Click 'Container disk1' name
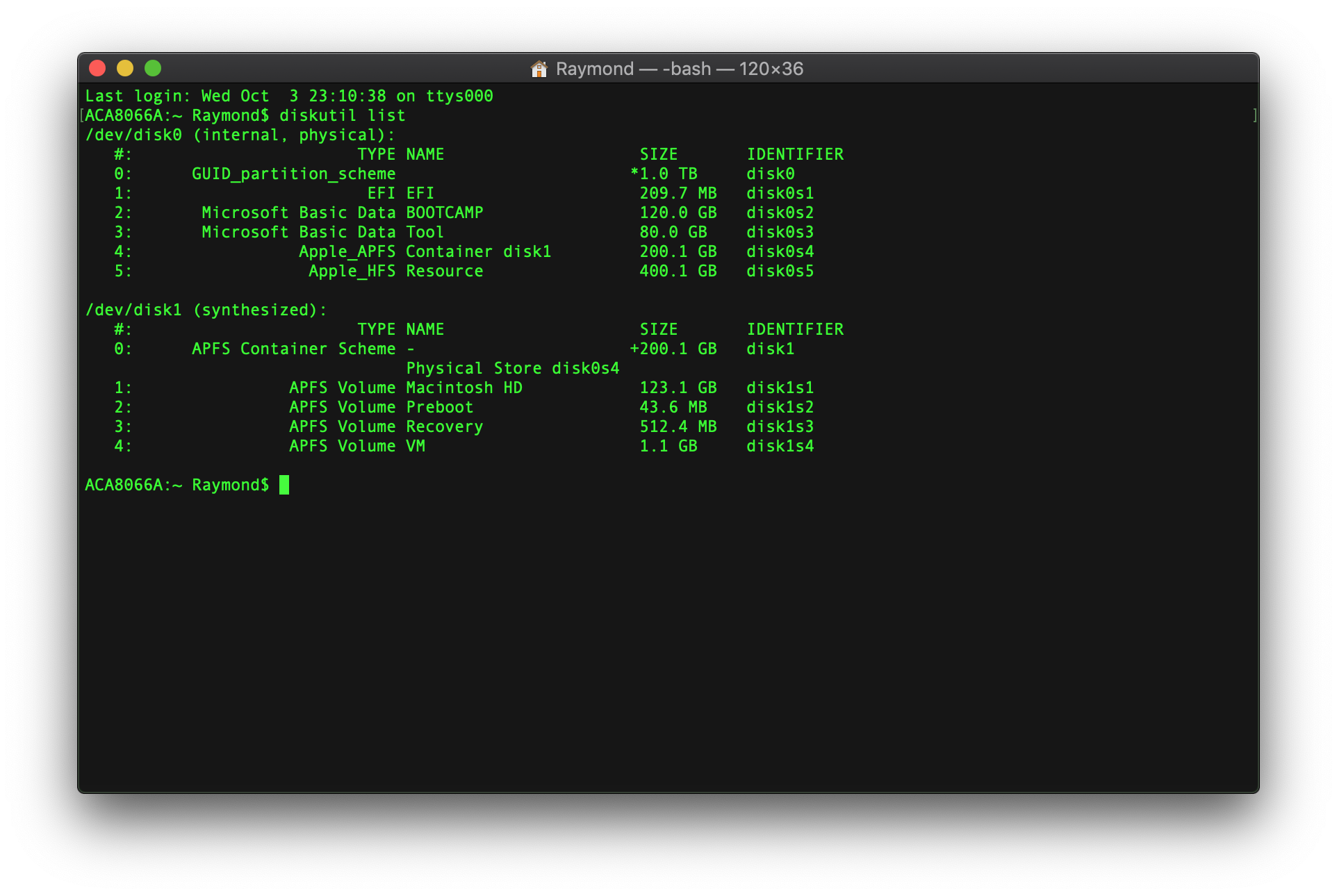This screenshot has width=1337, height=896. 479,251
